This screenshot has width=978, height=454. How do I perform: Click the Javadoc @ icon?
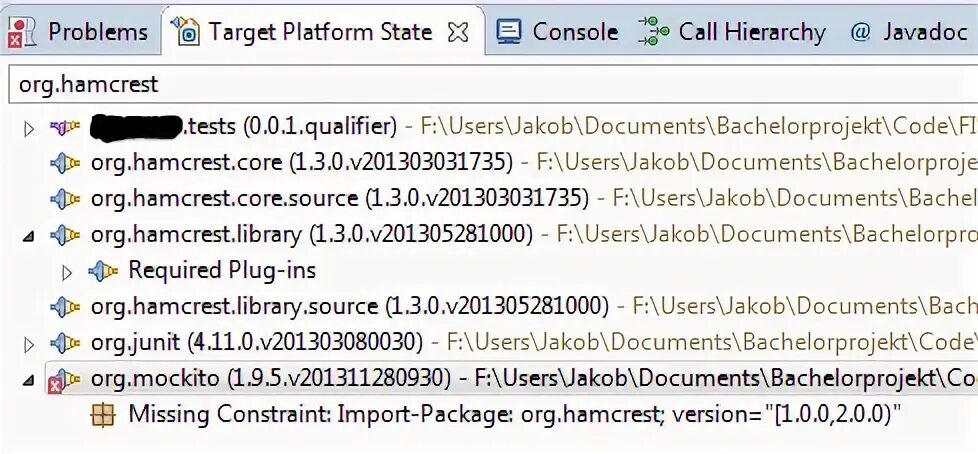pyautogui.click(x=860, y=32)
